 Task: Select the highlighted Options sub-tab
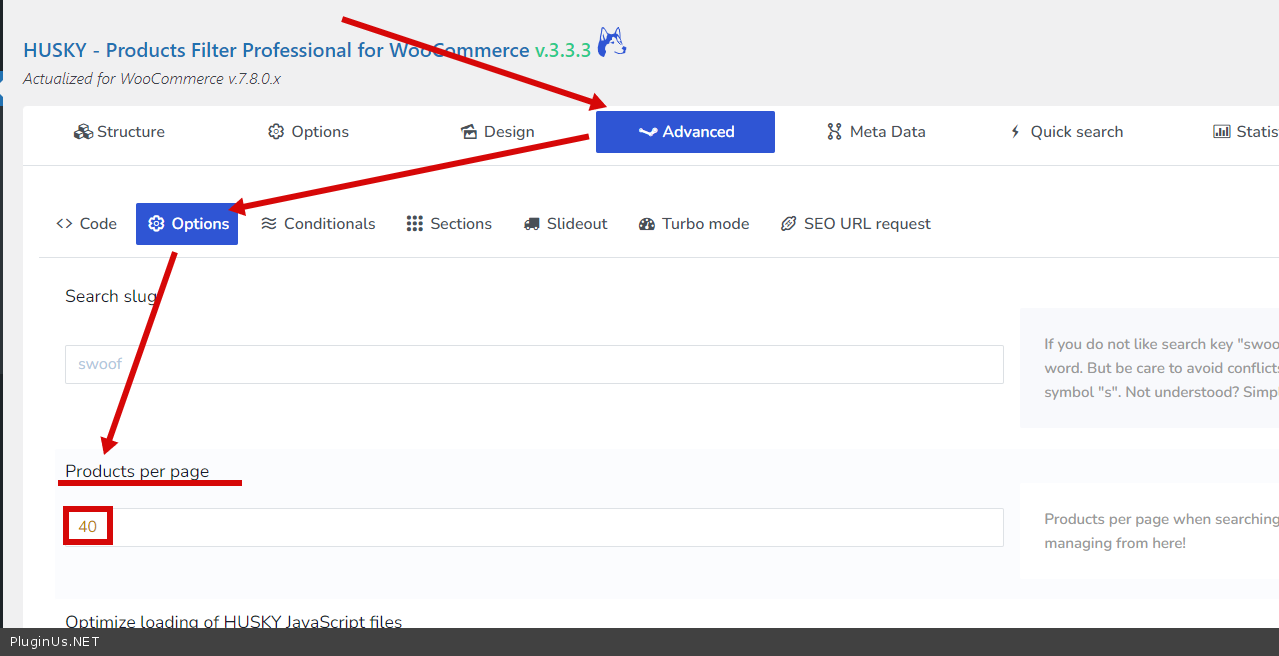click(x=187, y=224)
